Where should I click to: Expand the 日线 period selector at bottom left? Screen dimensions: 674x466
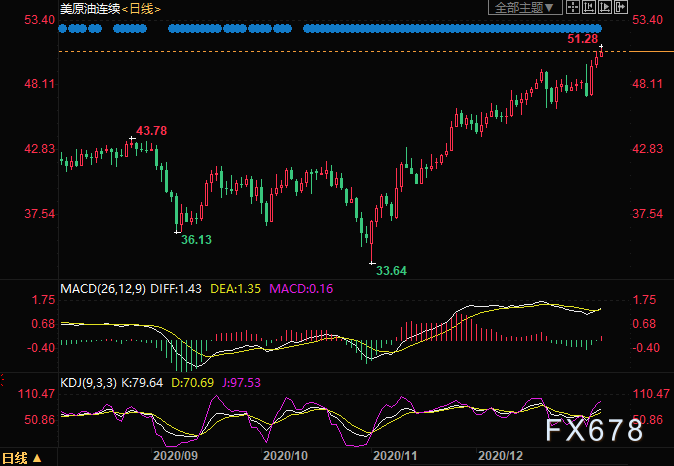tap(24, 458)
